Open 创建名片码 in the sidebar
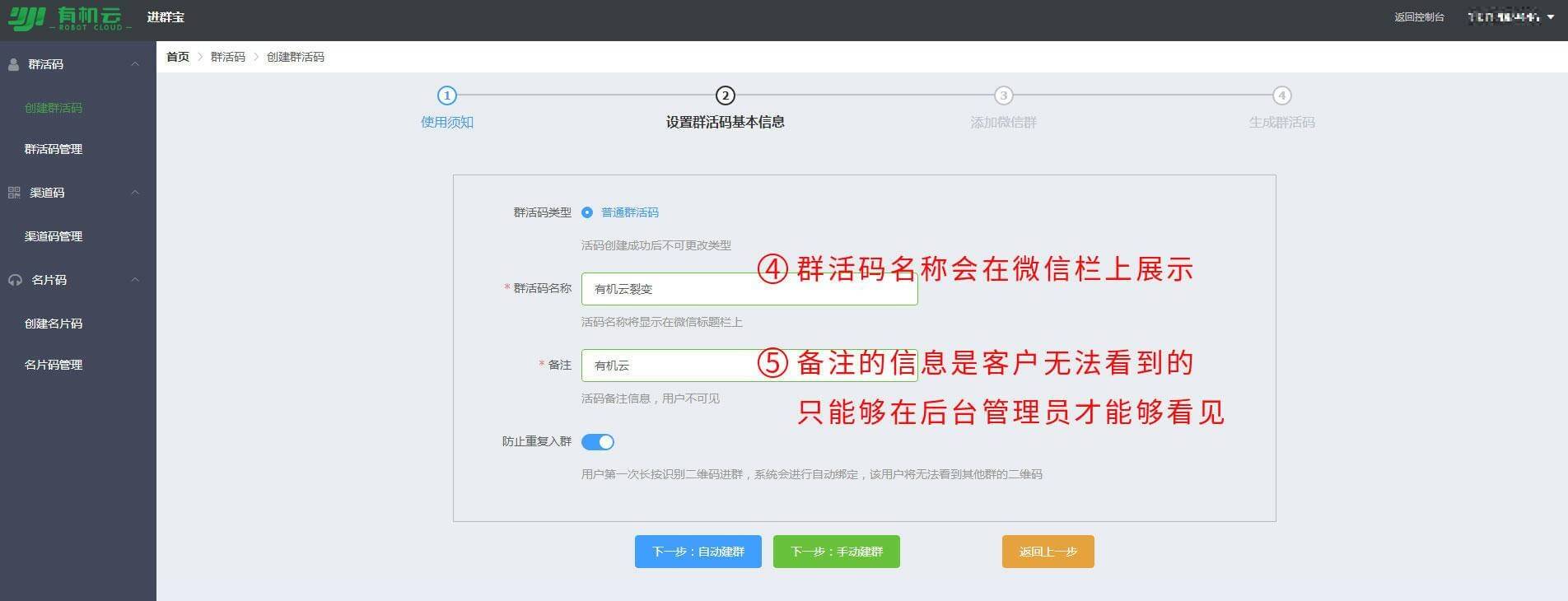This screenshot has height=601, width=1568. [x=54, y=324]
